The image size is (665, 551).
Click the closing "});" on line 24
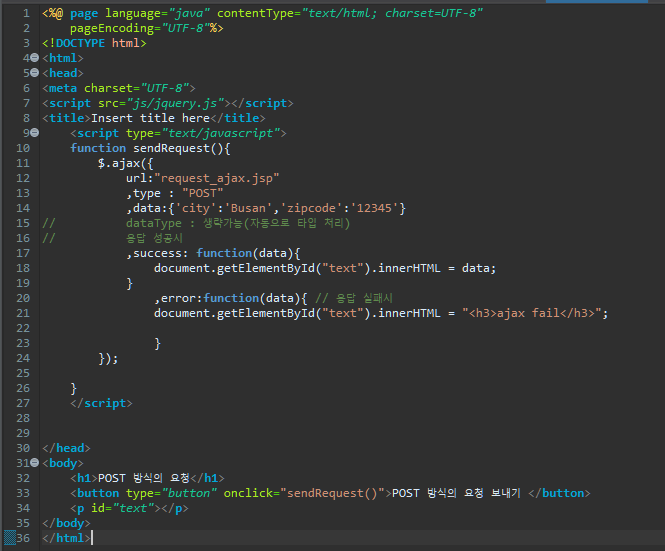pyautogui.click(x=108, y=358)
